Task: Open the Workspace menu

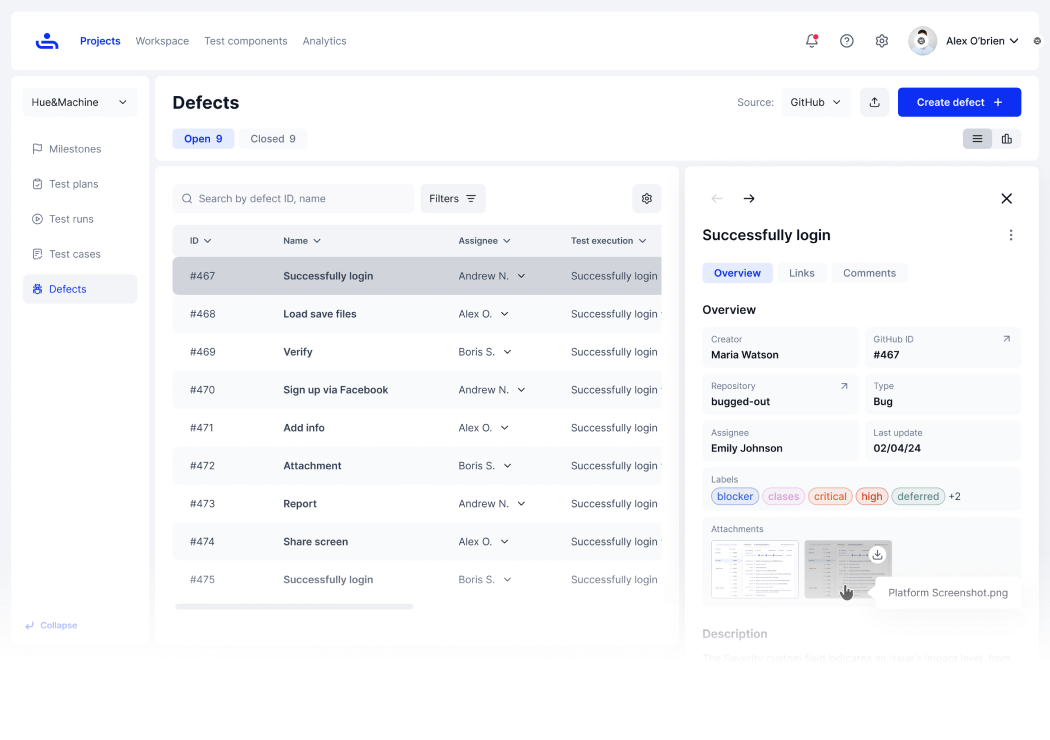Action: click(162, 41)
